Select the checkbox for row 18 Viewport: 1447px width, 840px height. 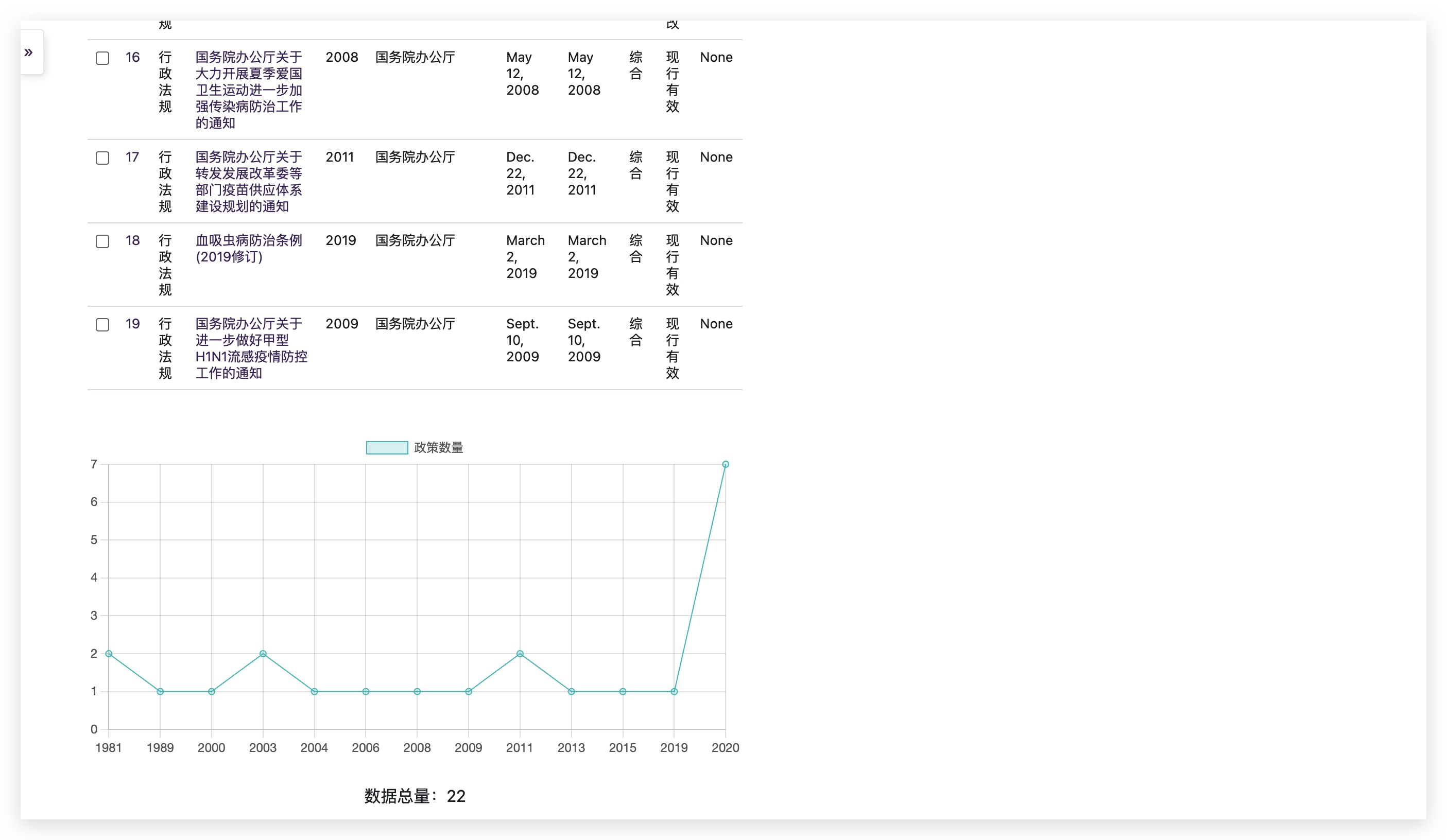point(102,241)
